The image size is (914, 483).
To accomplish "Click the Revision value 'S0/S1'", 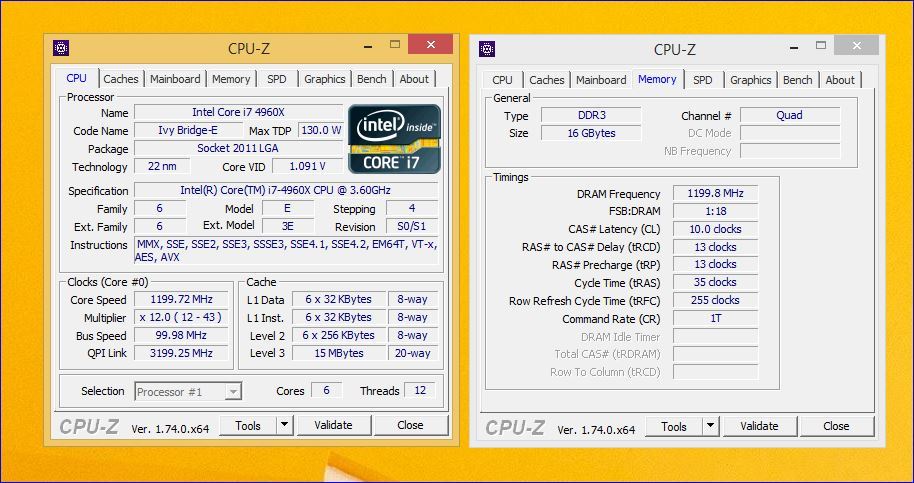I will tap(412, 227).
